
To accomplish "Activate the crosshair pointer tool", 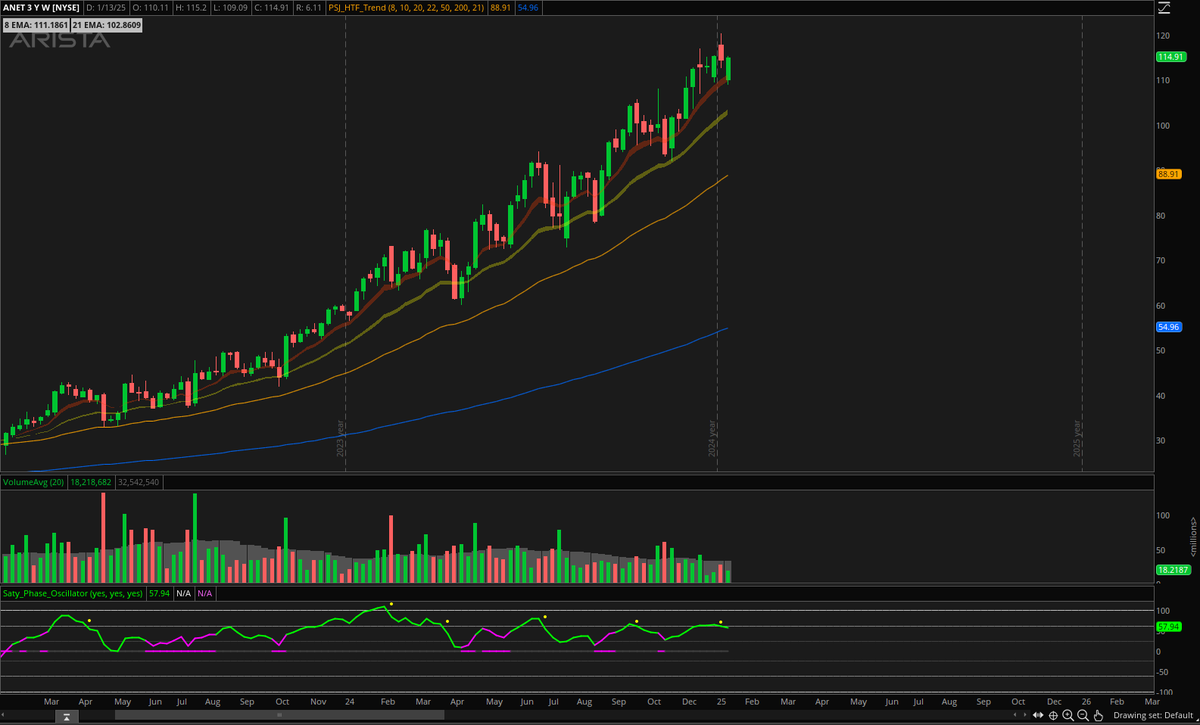I will point(1053,715).
